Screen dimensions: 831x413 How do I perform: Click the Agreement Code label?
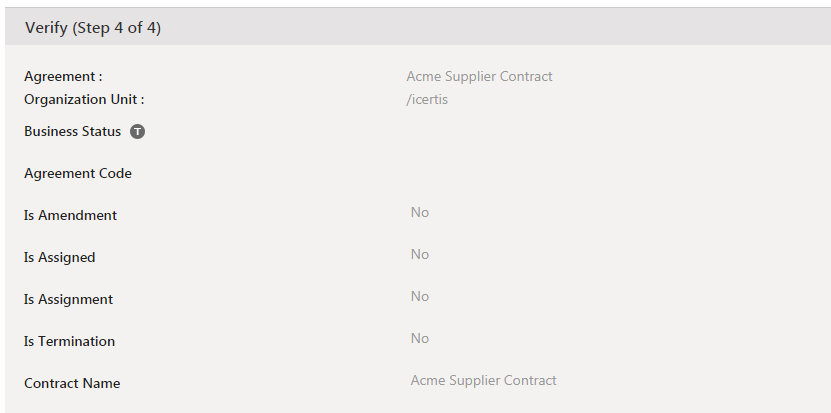coord(78,173)
